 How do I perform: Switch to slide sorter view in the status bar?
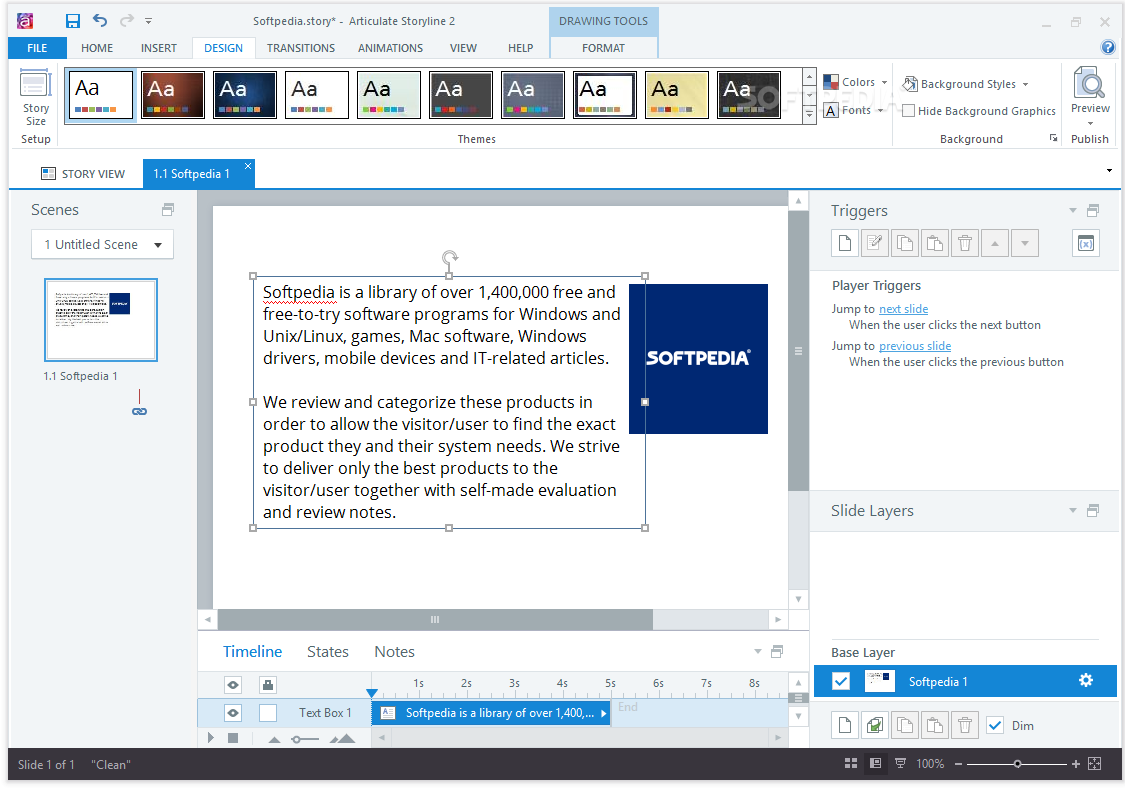851,764
